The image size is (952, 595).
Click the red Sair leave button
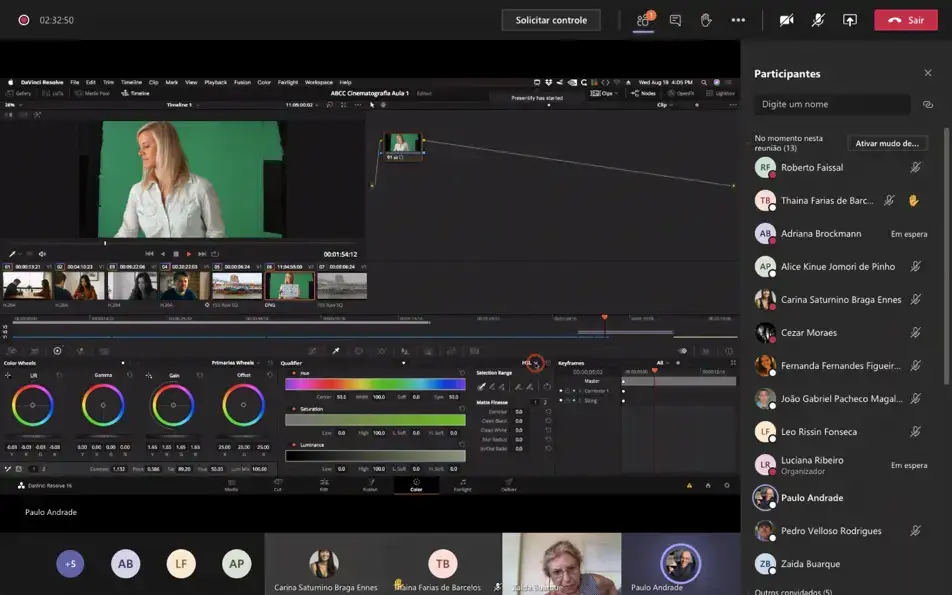[905, 20]
